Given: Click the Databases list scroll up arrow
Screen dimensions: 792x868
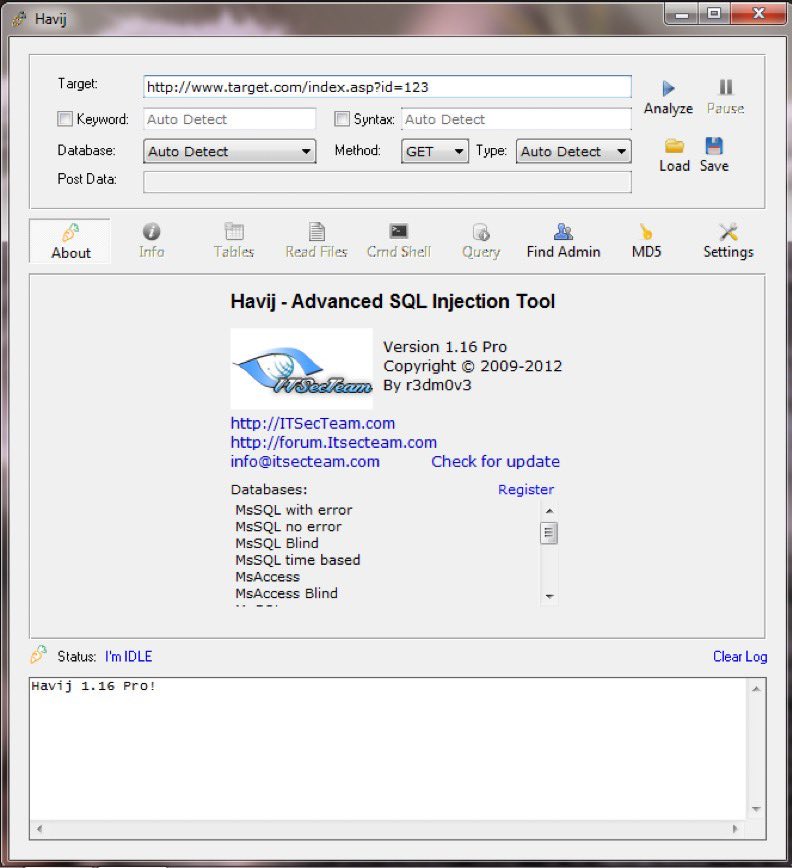Looking at the screenshot, I should pos(550,511).
